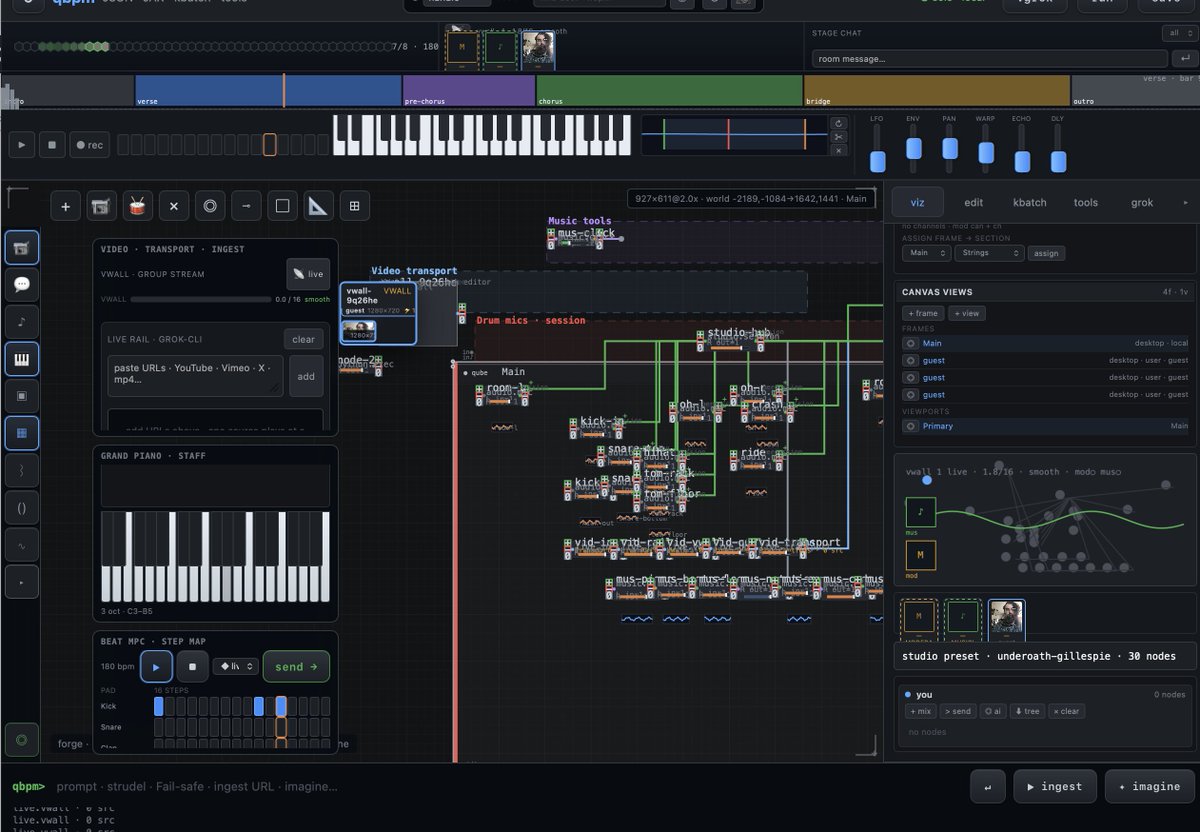Select the concentric circle tool in canvas toolbar
This screenshot has width=1200, height=832.
[x=209, y=207]
